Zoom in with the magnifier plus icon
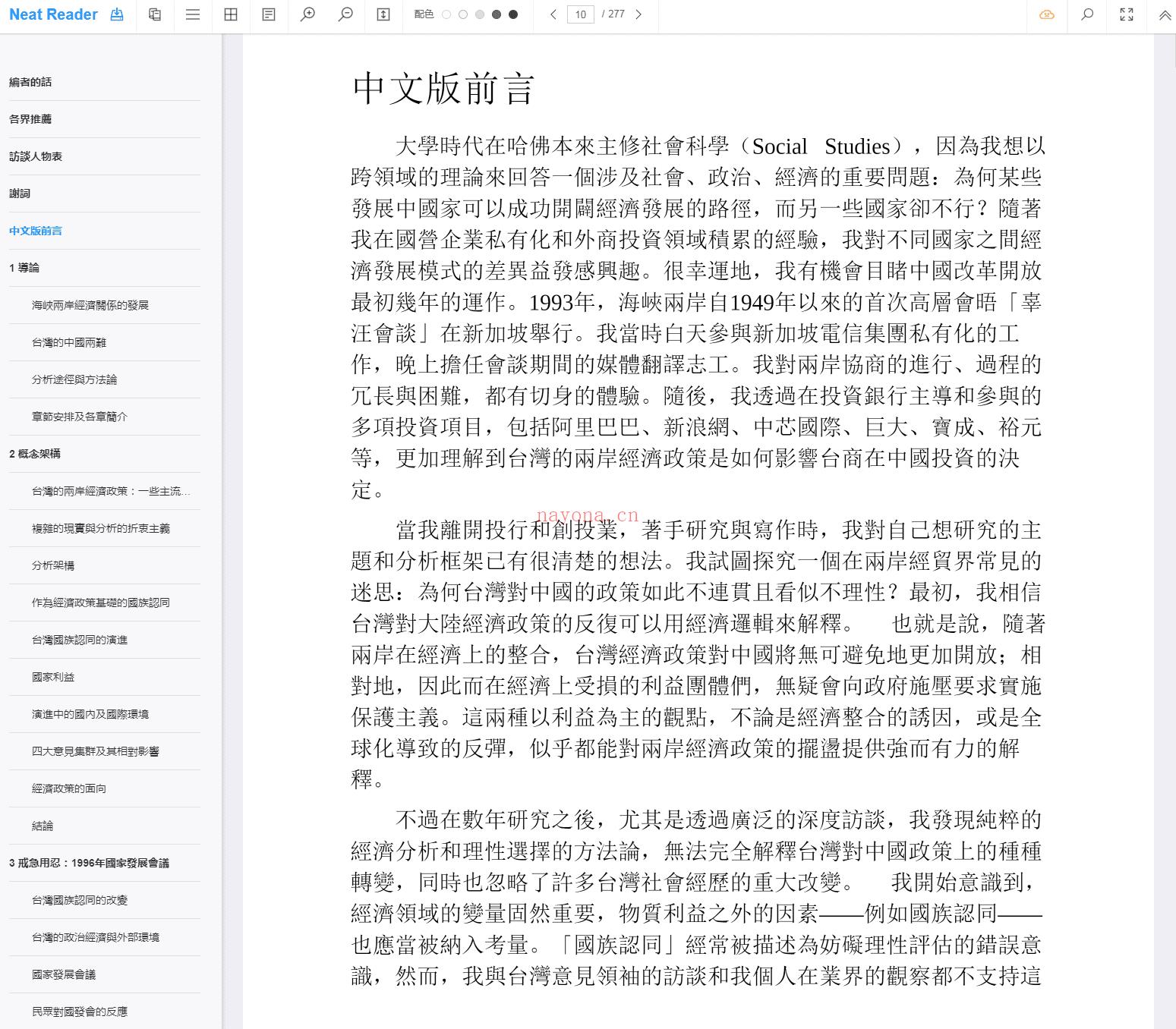The width and height of the screenshot is (1176, 1029). pyautogui.click(x=307, y=14)
